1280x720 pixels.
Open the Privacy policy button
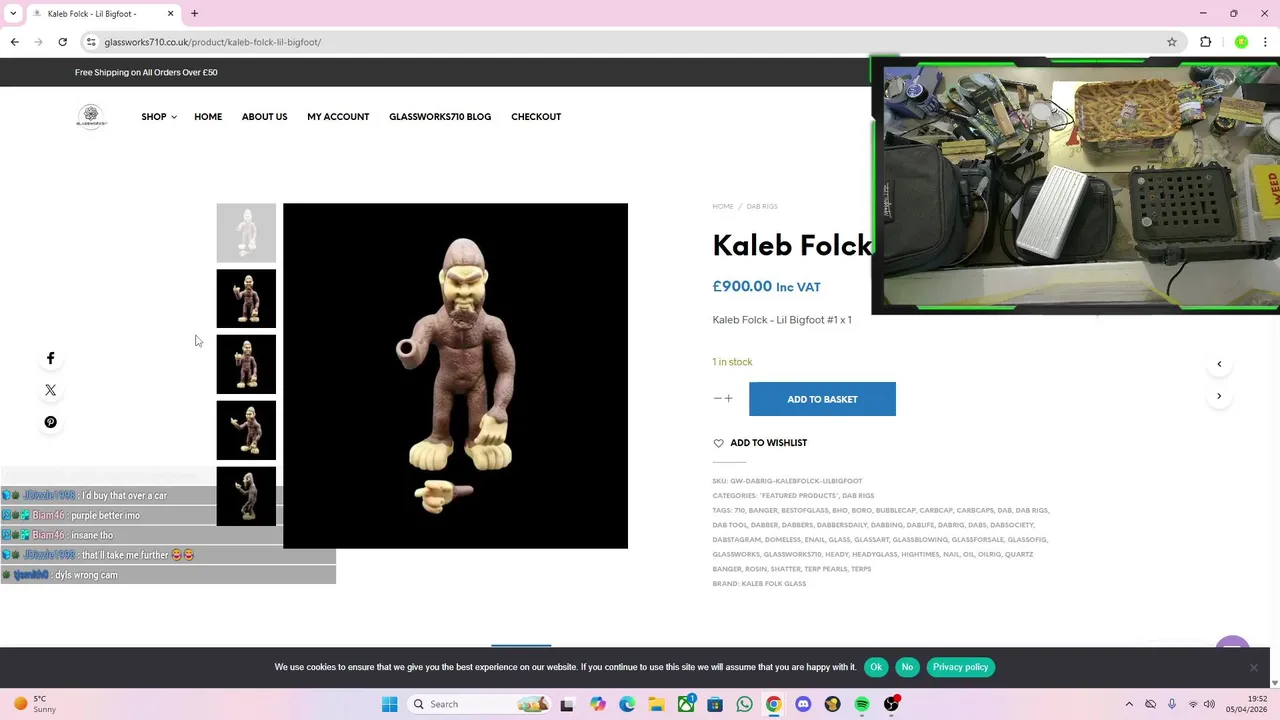tap(960, 667)
